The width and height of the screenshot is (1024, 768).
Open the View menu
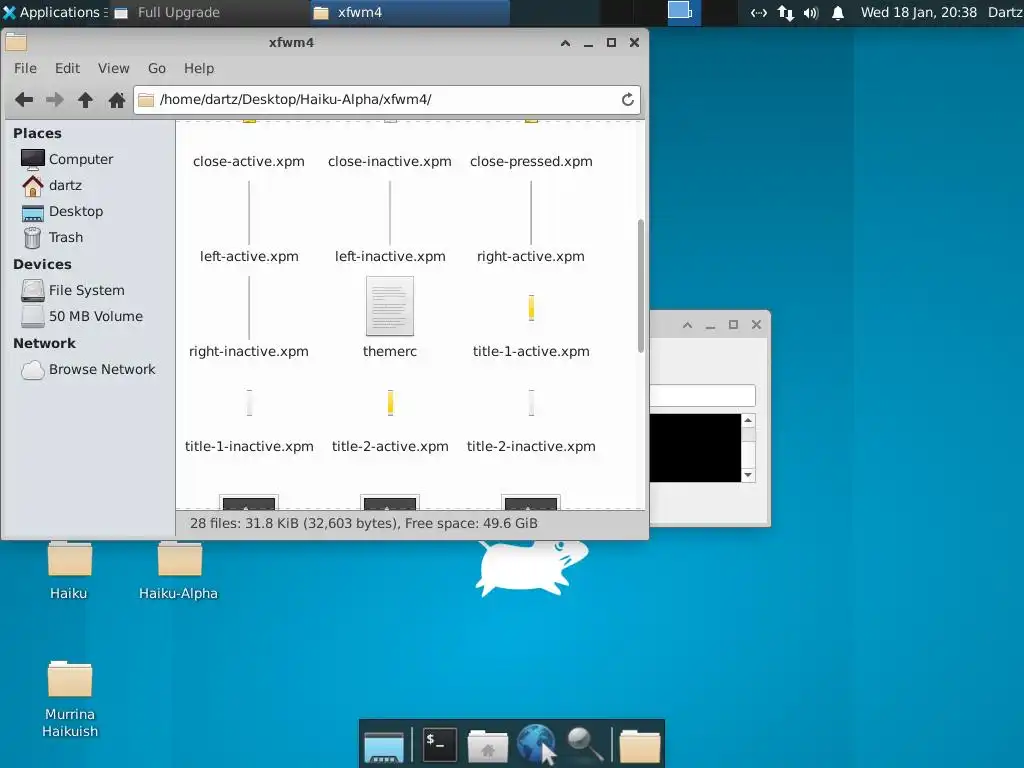[114, 68]
